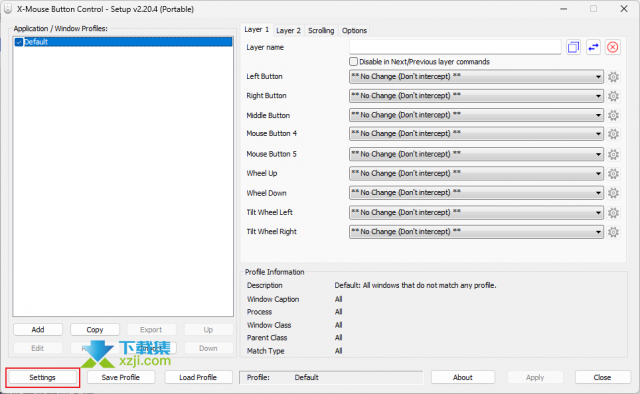Enable Disable in Next/Previous layer commands
This screenshot has width=640, height=394.
click(353, 62)
